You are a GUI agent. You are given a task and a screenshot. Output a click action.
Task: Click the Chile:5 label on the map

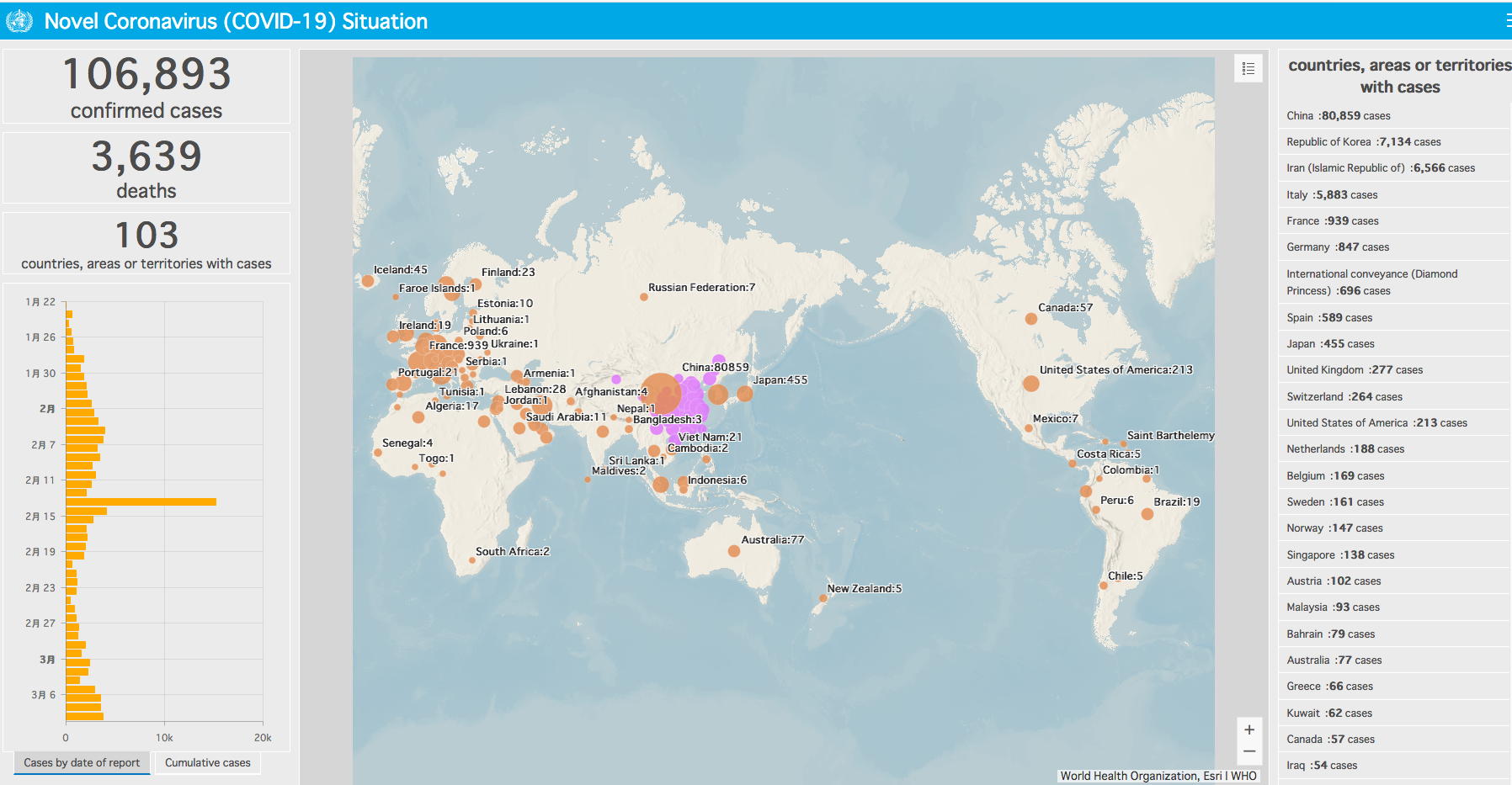(1125, 576)
